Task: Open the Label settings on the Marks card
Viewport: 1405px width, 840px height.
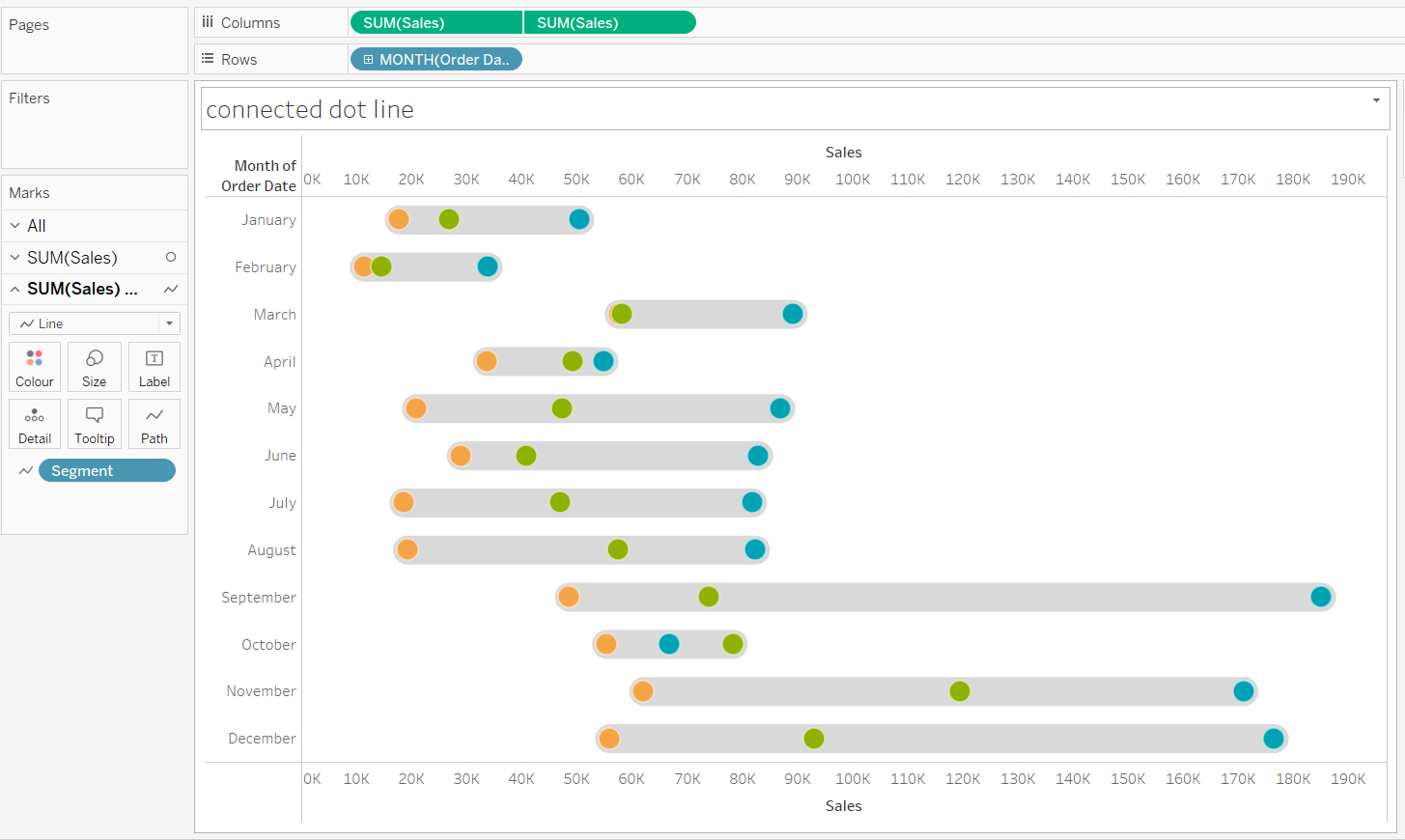Action: [154, 367]
